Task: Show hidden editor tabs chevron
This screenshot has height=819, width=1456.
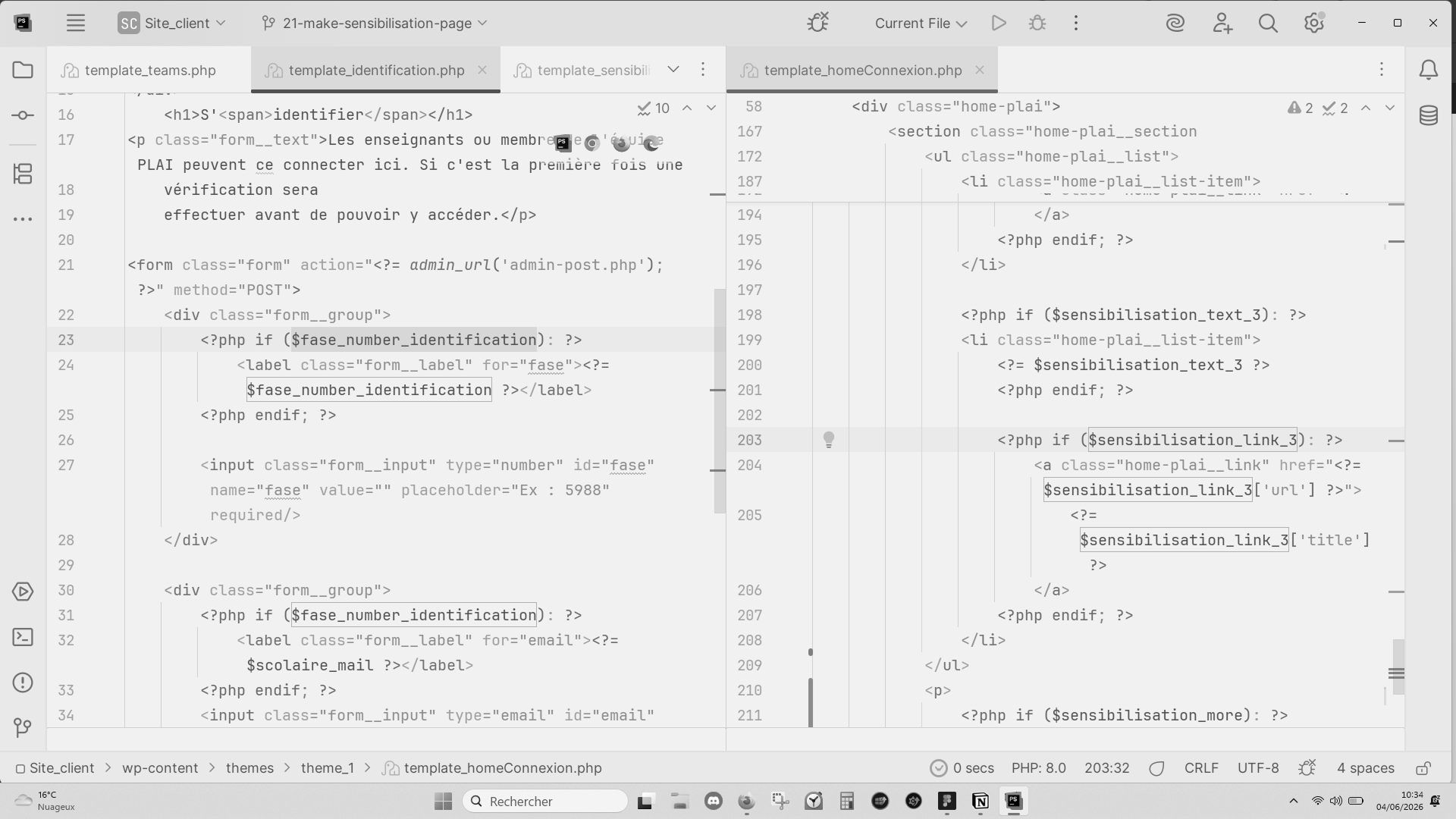Action: 673,70
